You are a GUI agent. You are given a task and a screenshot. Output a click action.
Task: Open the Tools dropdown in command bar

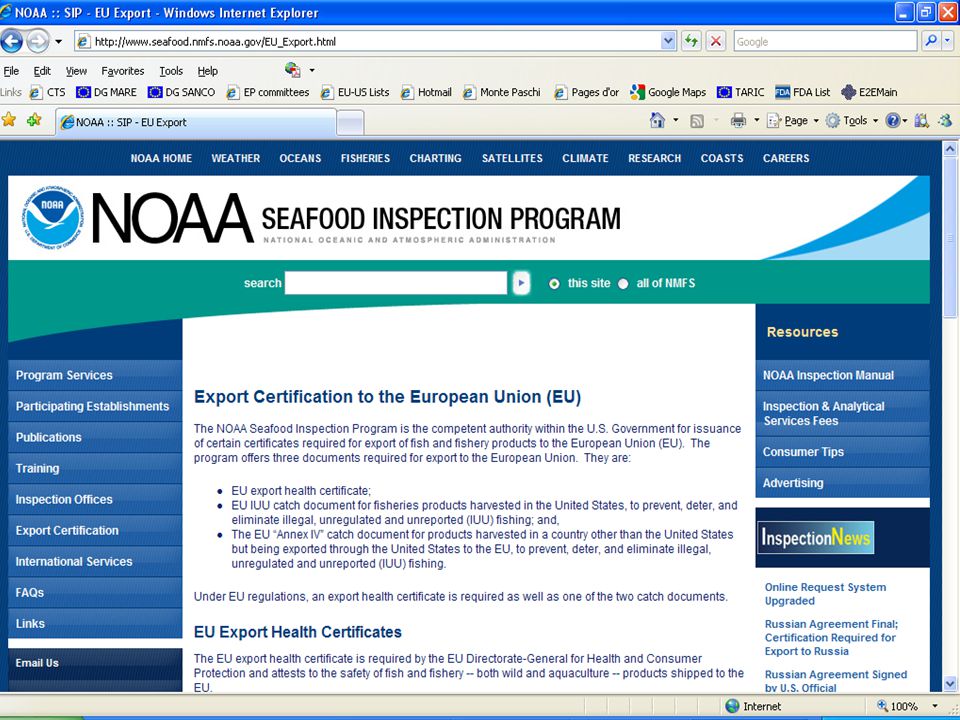click(x=852, y=121)
